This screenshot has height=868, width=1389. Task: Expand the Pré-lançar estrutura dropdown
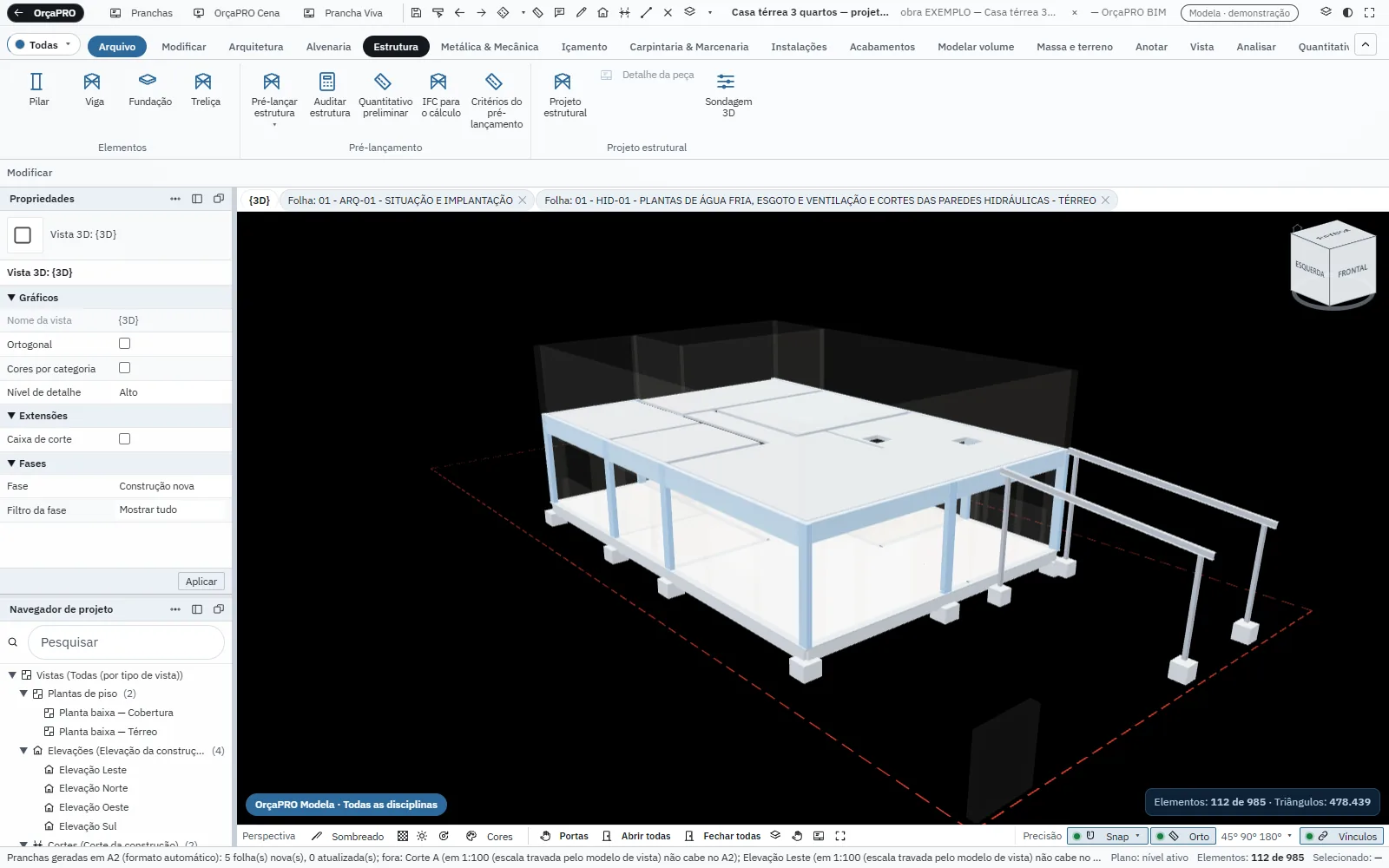[x=274, y=124]
